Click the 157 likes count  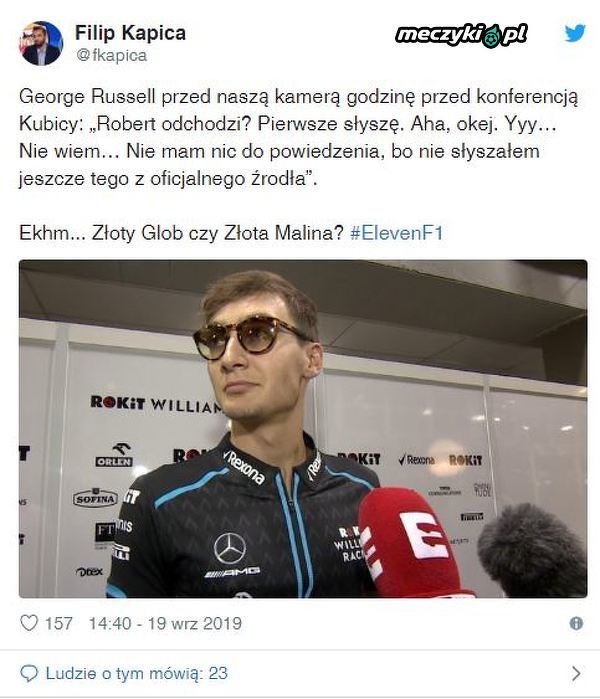coord(58,623)
